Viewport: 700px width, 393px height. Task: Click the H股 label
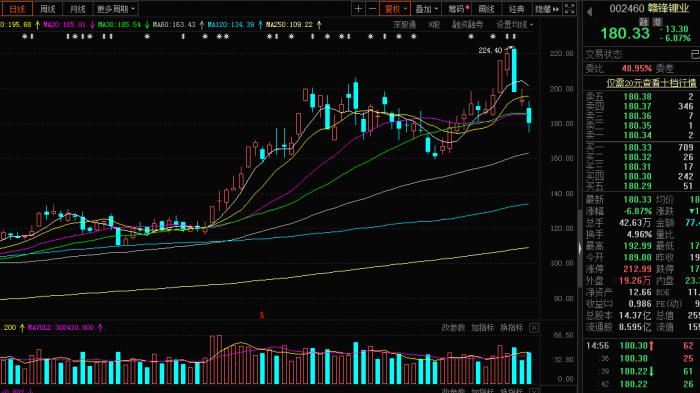(434, 25)
